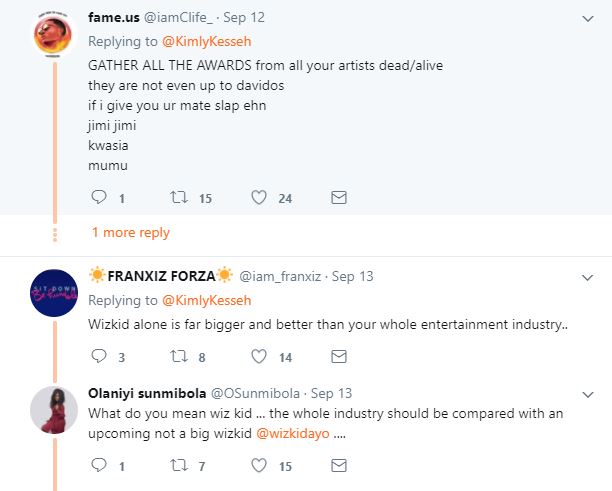The width and height of the screenshot is (612, 491).
Task: Reply to Olaniyi sunmibola tweet
Action: pos(99,465)
